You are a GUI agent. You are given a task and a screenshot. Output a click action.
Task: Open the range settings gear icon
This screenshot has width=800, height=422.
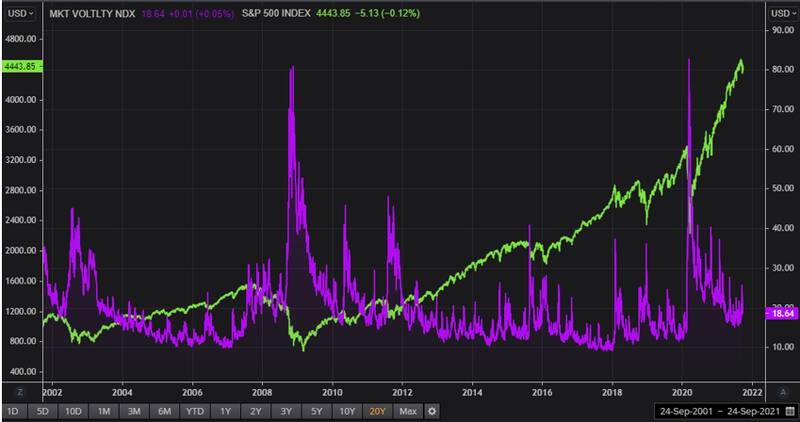[432, 411]
